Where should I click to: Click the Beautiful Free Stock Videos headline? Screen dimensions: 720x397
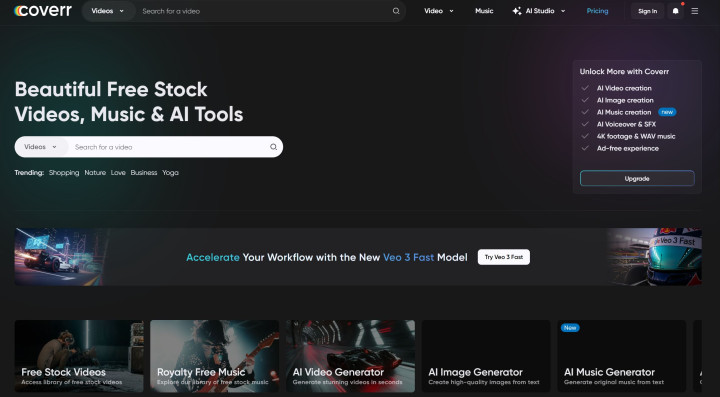coord(129,102)
